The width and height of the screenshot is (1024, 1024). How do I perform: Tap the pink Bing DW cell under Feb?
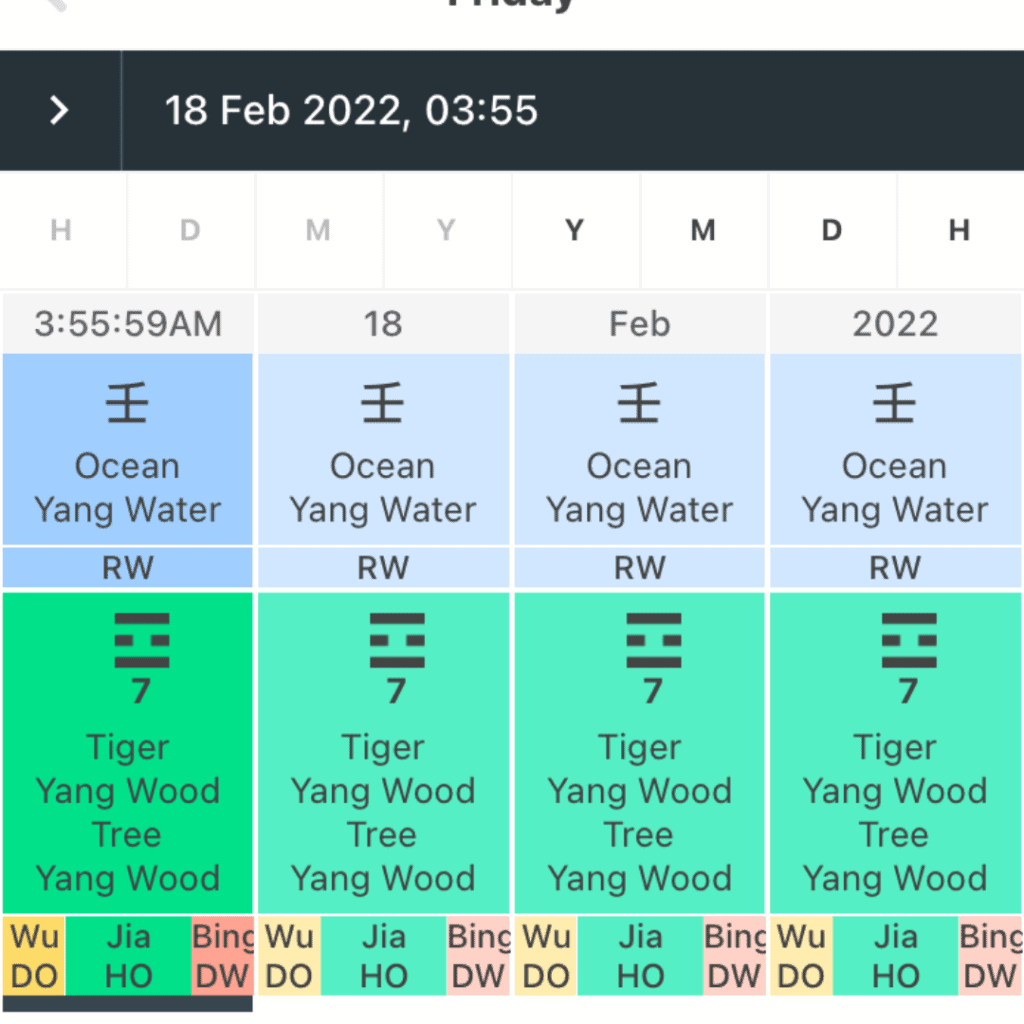(734, 956)
